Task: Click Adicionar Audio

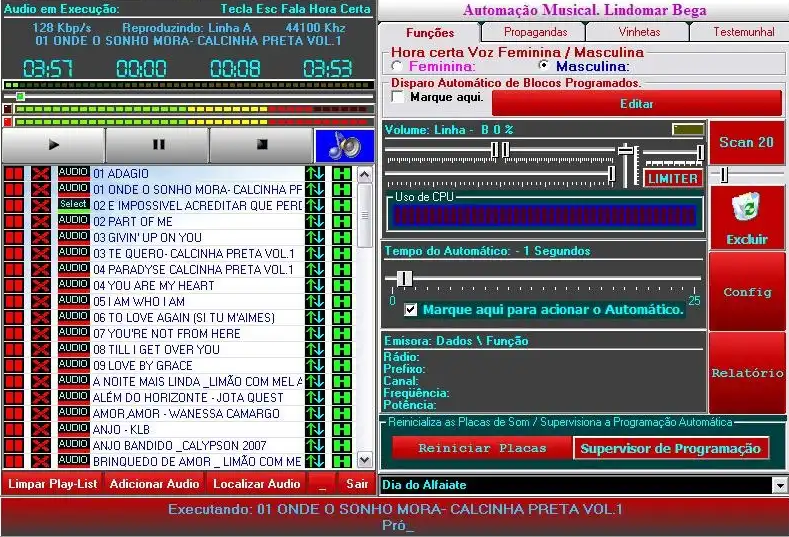Action: point(154,484)
